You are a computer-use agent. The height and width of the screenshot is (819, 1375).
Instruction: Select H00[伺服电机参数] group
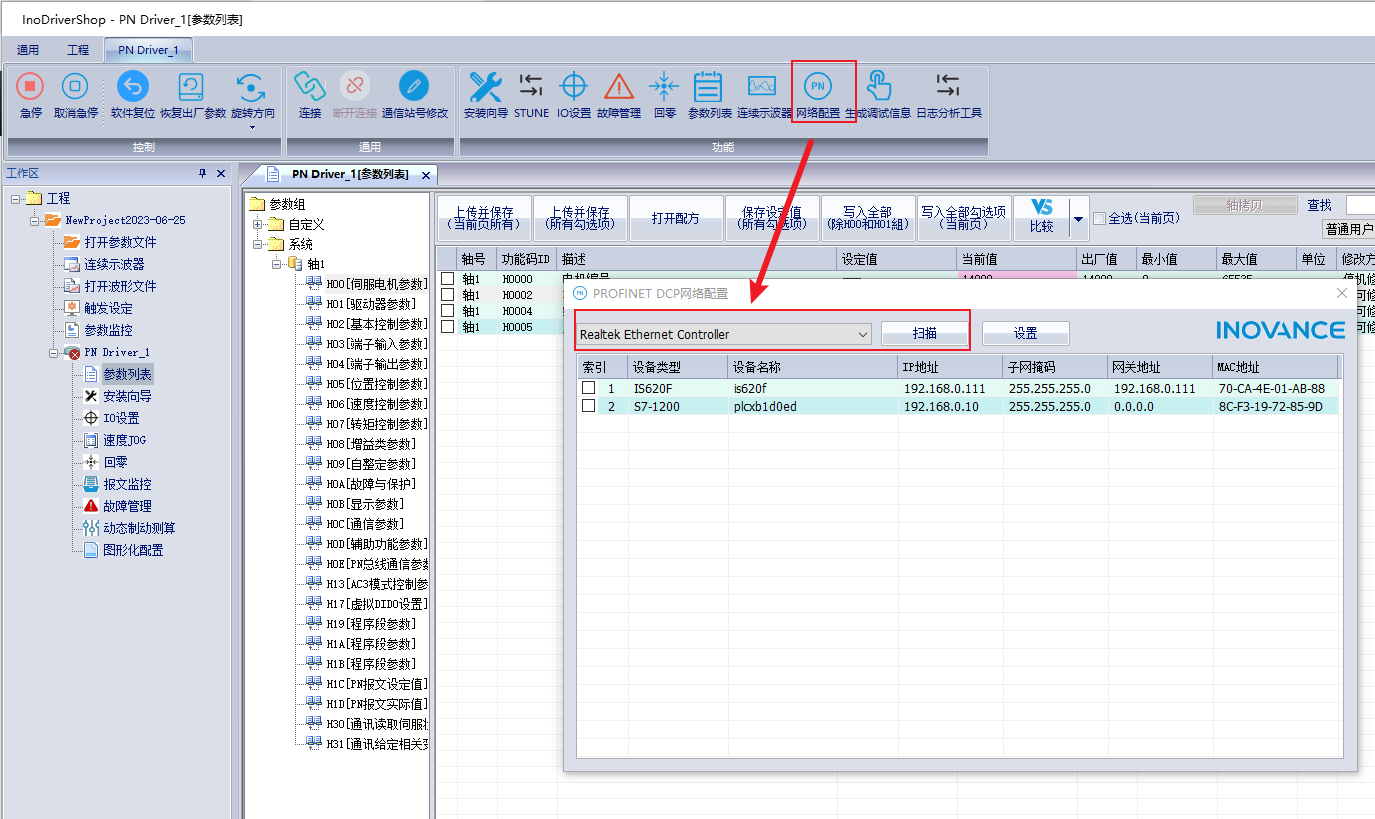376,284
